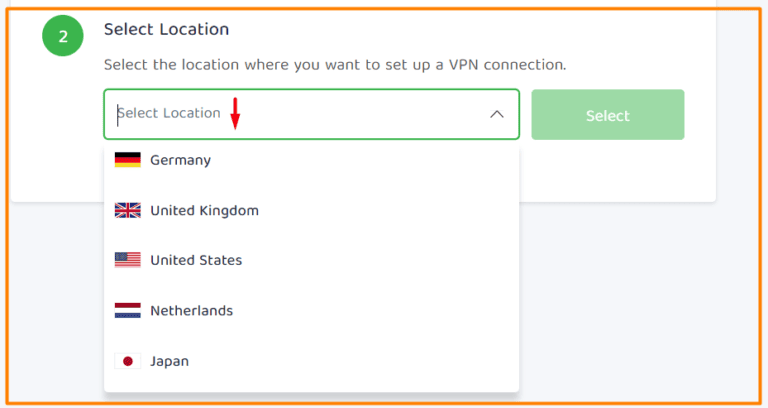
Task: Click the green step 2 badge
Action: click(63, 37)
